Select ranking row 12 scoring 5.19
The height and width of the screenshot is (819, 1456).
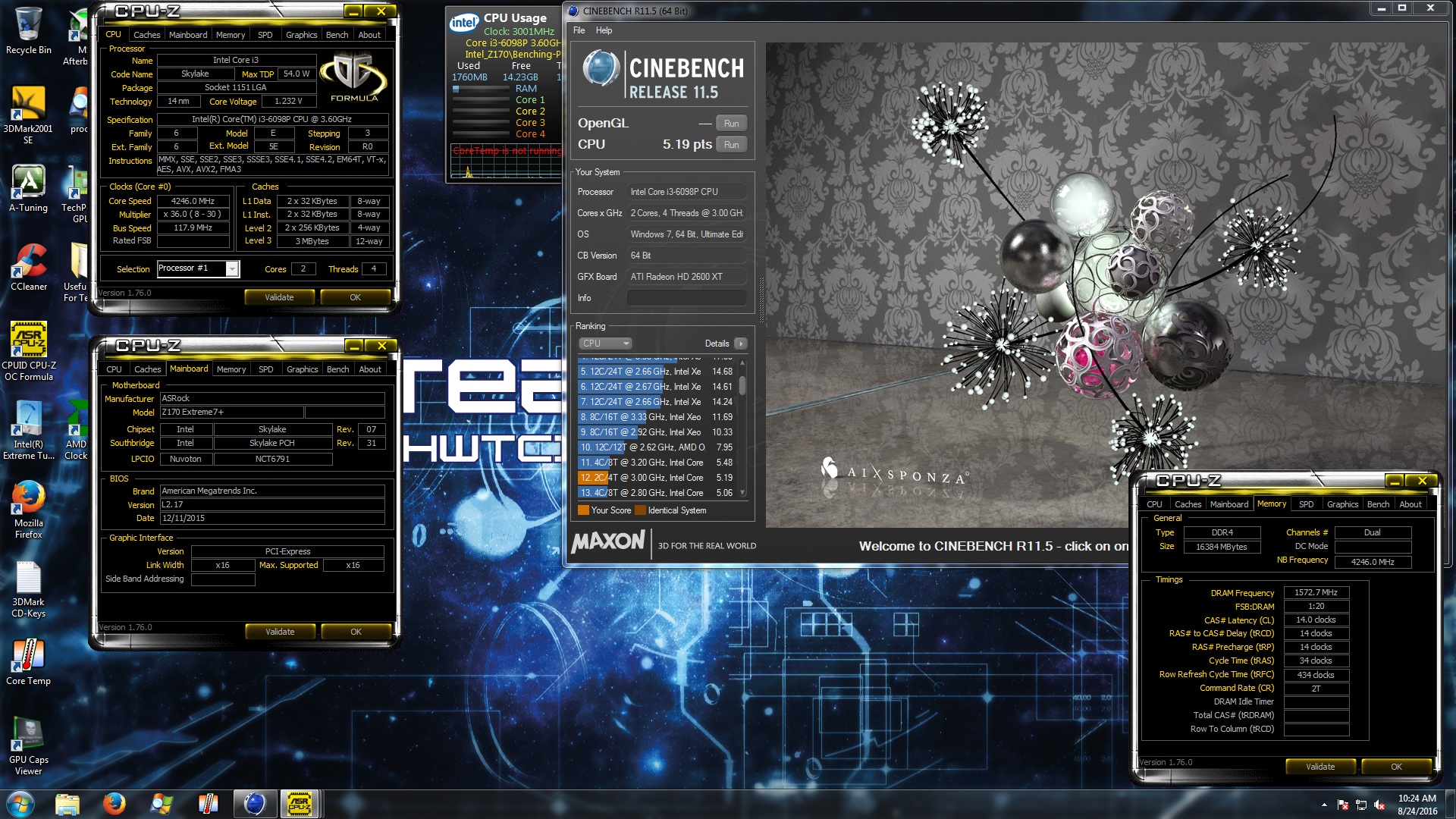tap(657, 478)
